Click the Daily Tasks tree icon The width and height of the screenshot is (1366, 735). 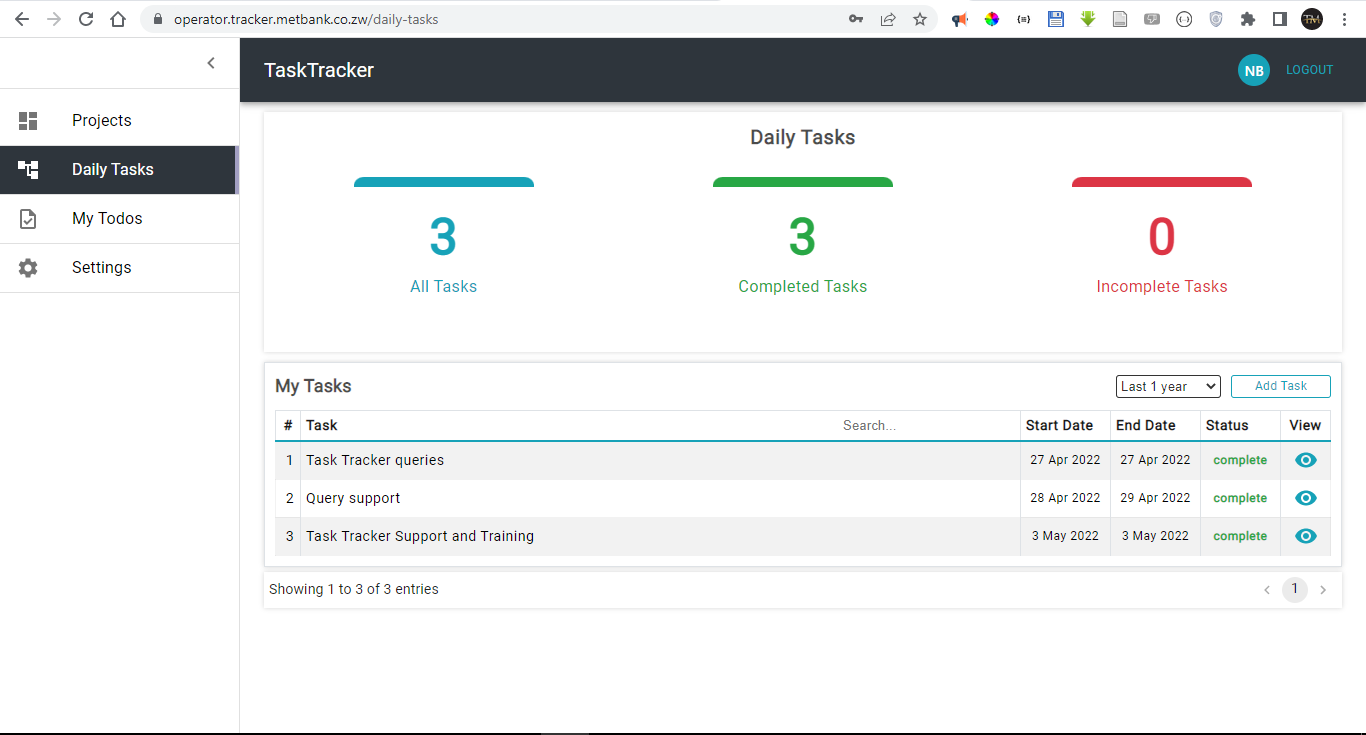pyautogui.click(x=28, y=170)
